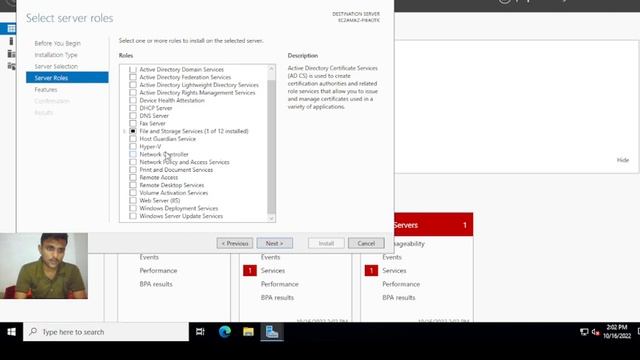Screen dimensions: 640x360
Task: Open Performance in the left tile
Action: [x=158, y=271]
